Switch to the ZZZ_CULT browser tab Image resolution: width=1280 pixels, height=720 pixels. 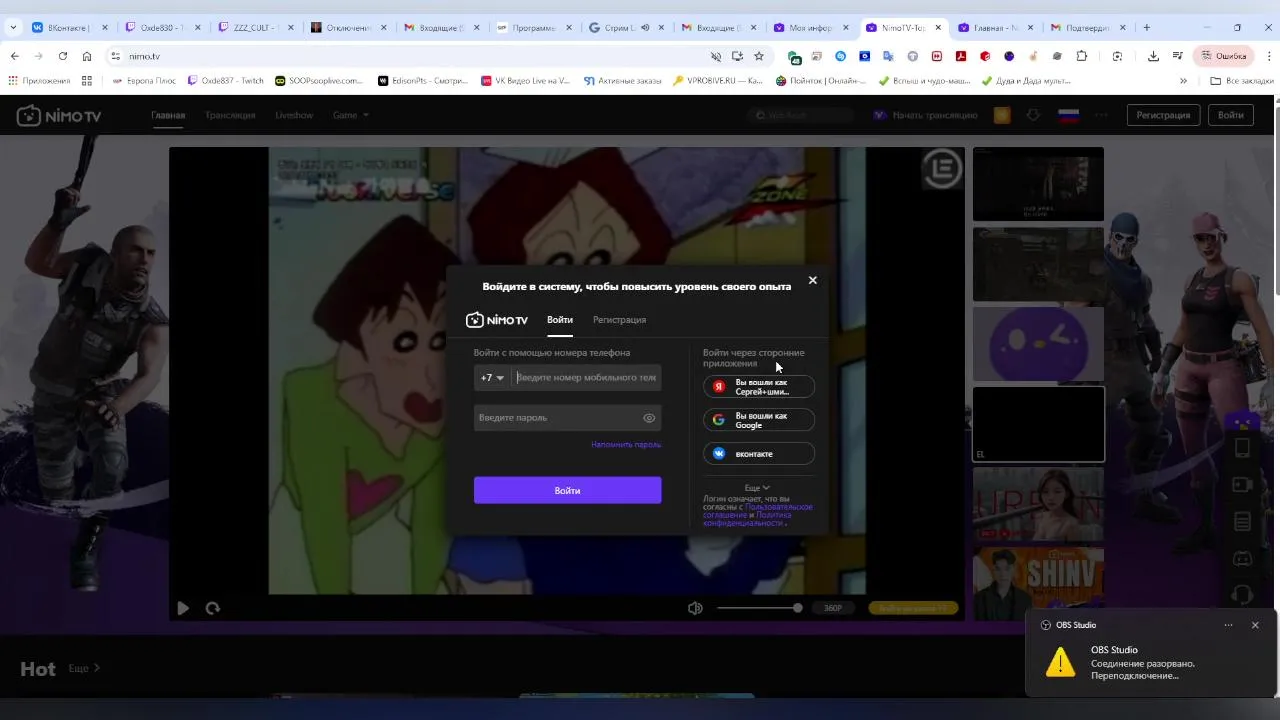[254, 28]
